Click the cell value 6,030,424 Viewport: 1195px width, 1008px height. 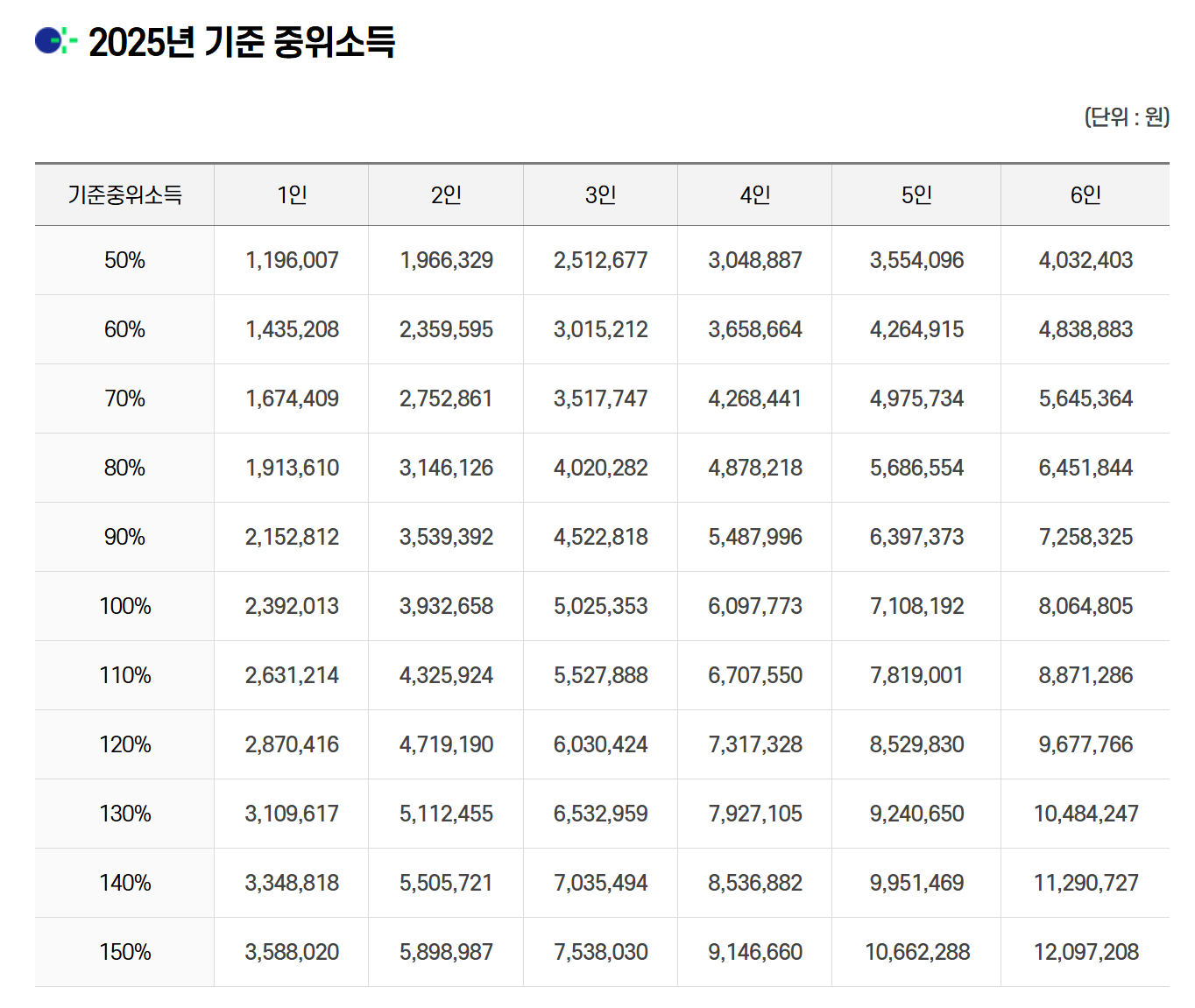click(x=601, y=744)
